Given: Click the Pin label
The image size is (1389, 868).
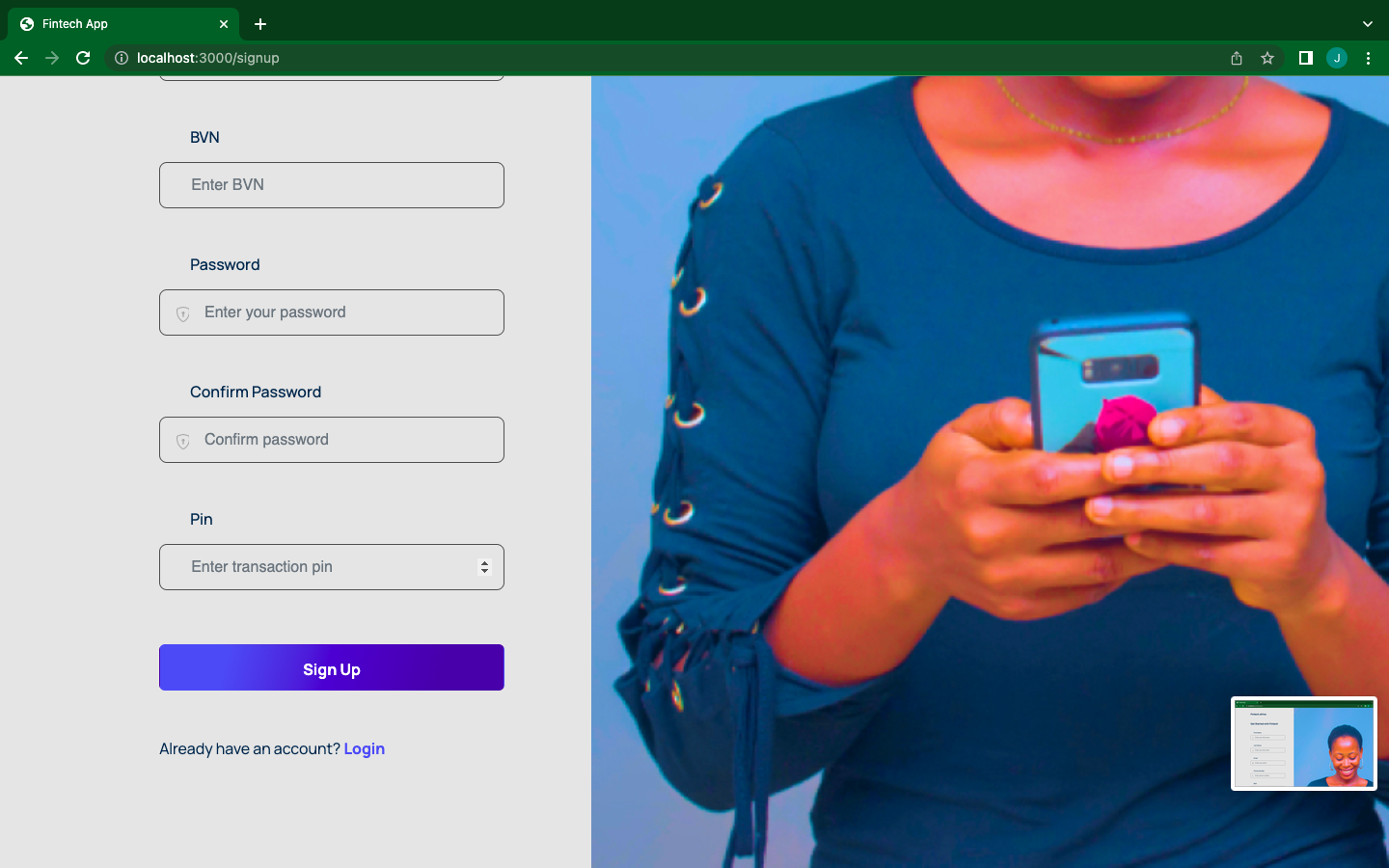Looking at the screenshot, I should click(x=202, y=519).
